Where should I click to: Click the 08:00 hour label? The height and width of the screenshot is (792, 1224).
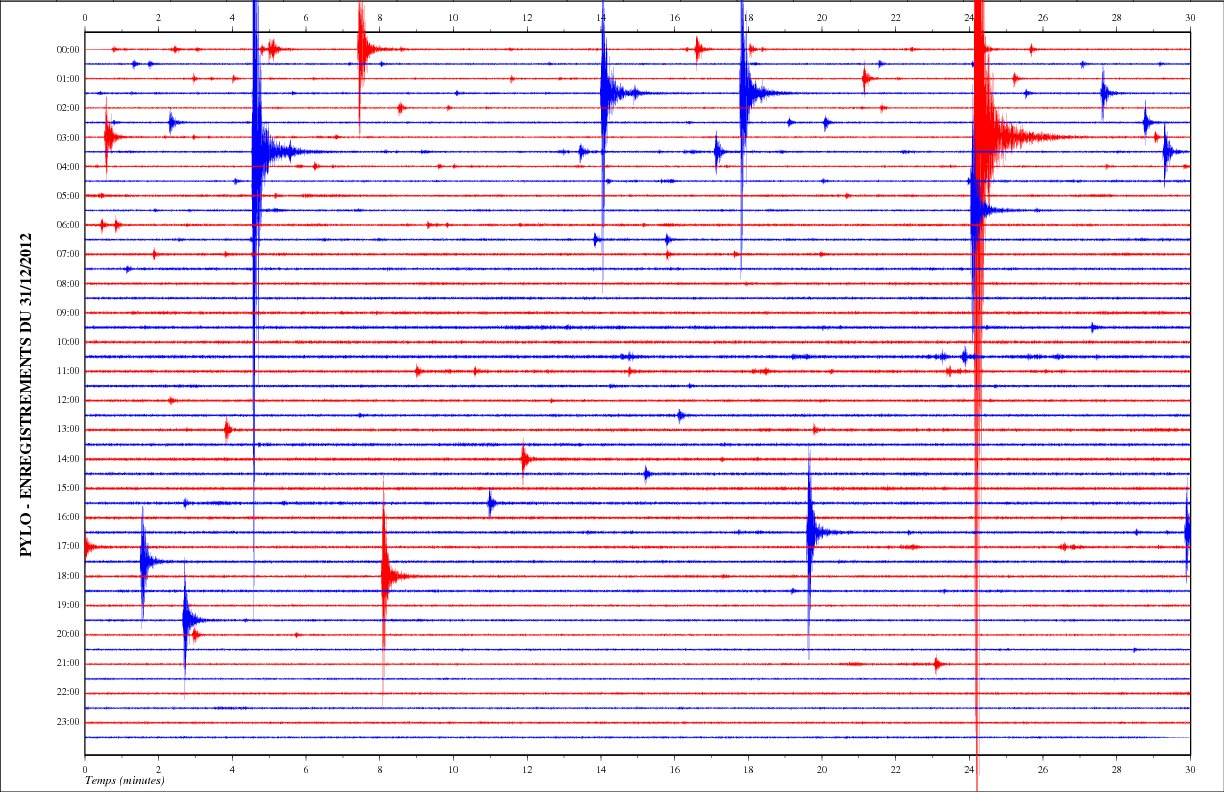68,283
